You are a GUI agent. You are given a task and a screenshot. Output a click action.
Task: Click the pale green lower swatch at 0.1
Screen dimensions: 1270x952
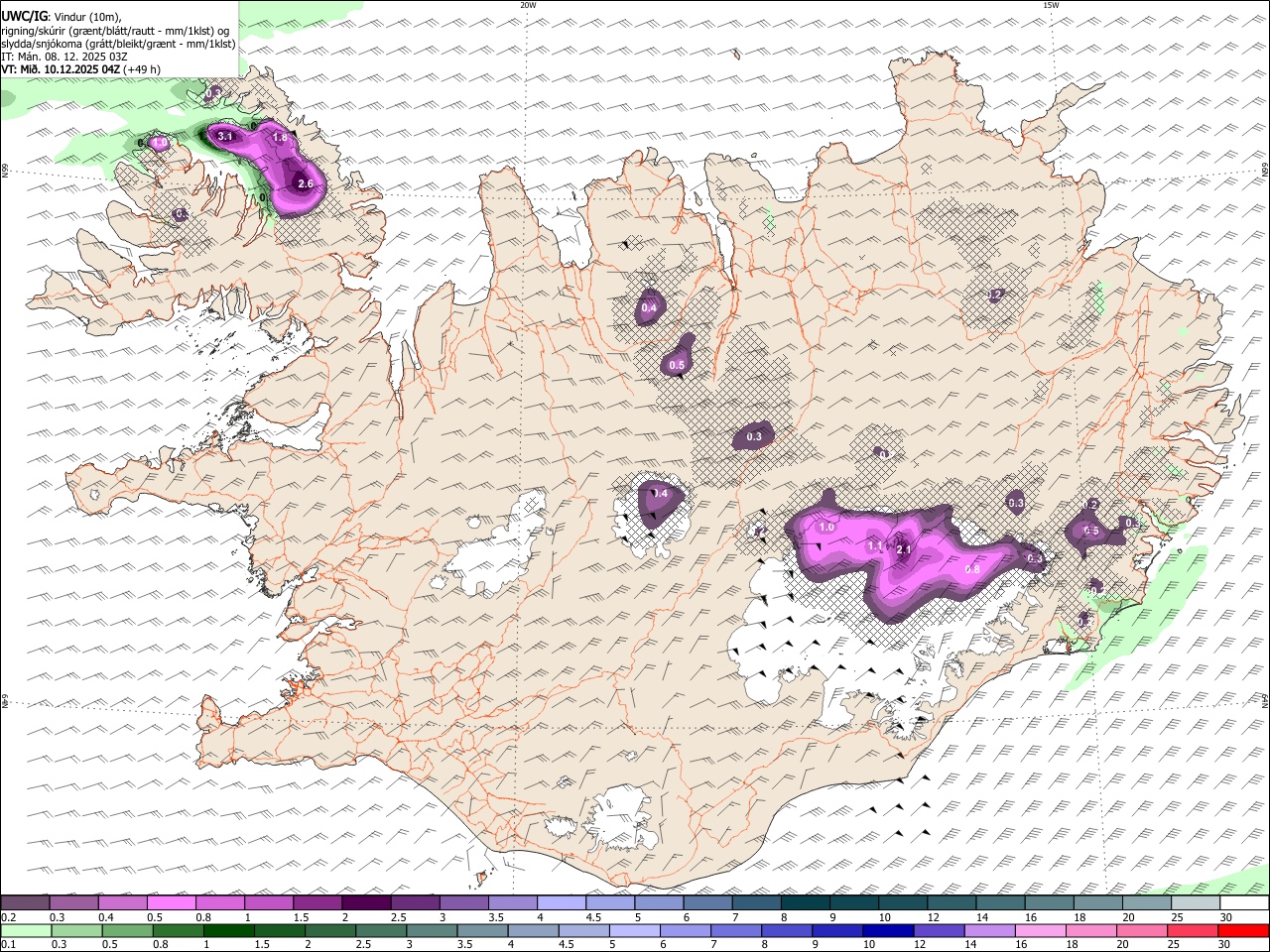tap(27, 930)
